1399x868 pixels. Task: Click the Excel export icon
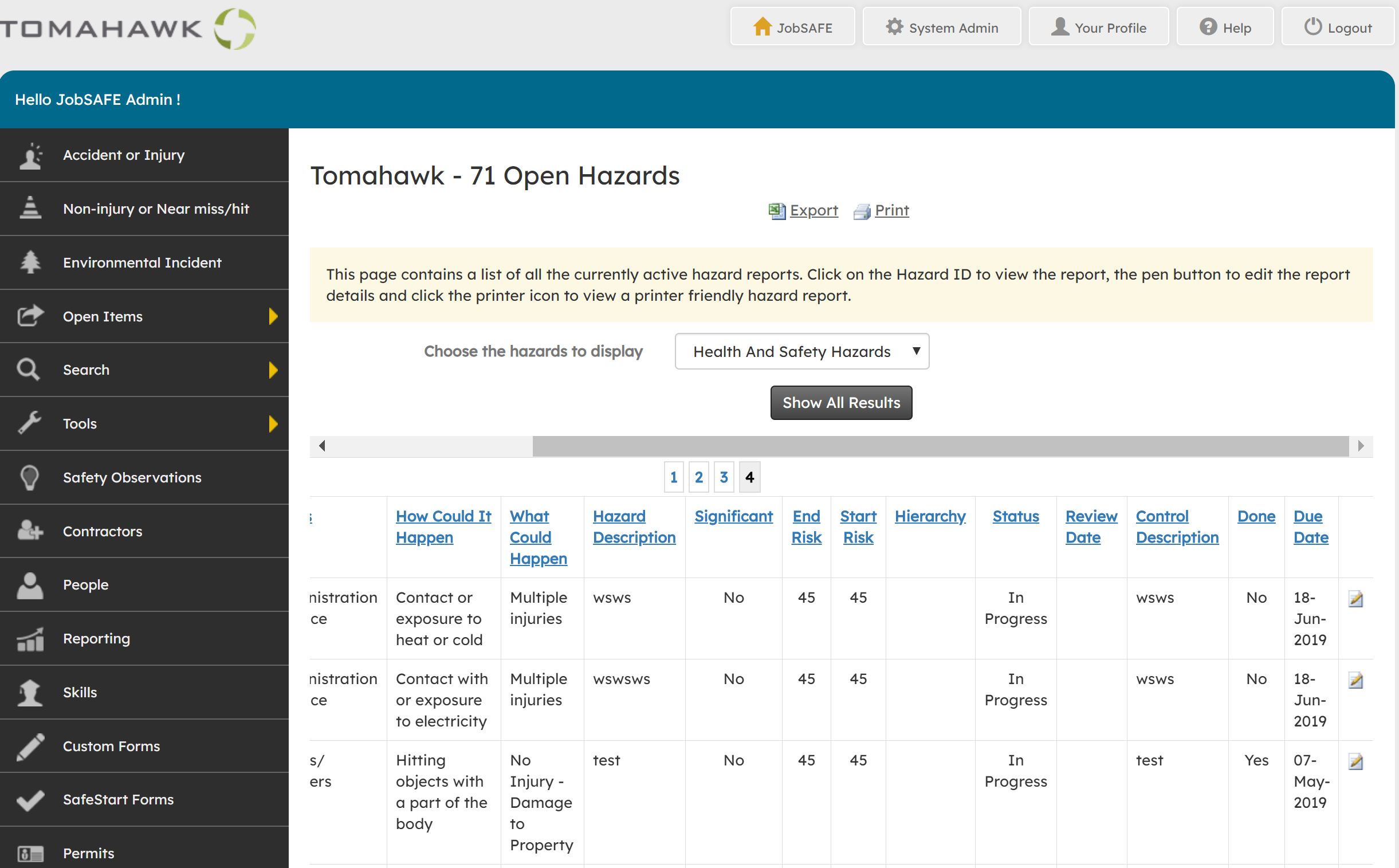click(x=777, y=211)
